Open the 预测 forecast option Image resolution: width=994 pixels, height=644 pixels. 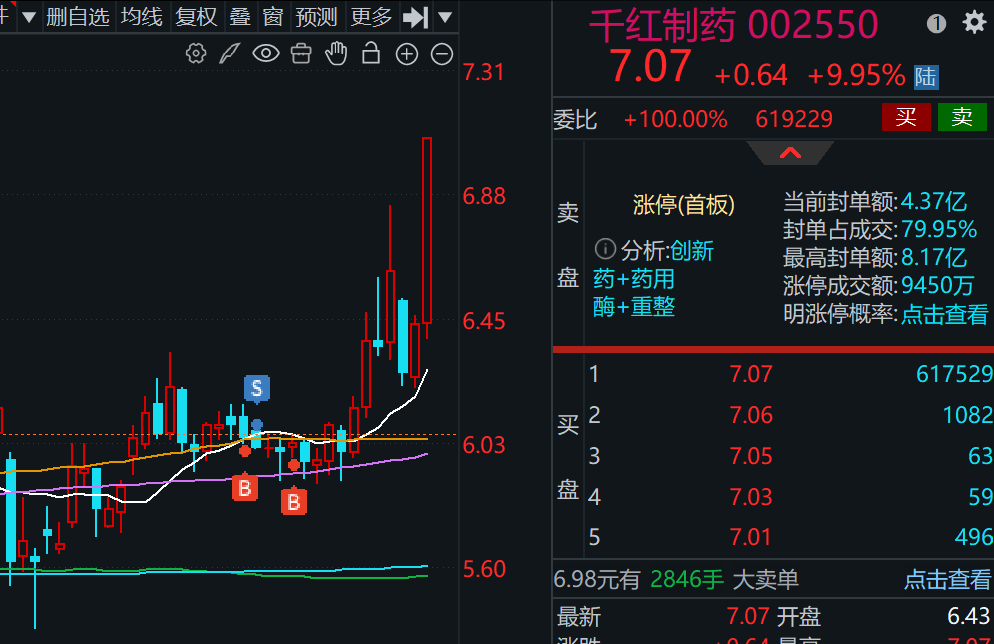click(316, 17)
